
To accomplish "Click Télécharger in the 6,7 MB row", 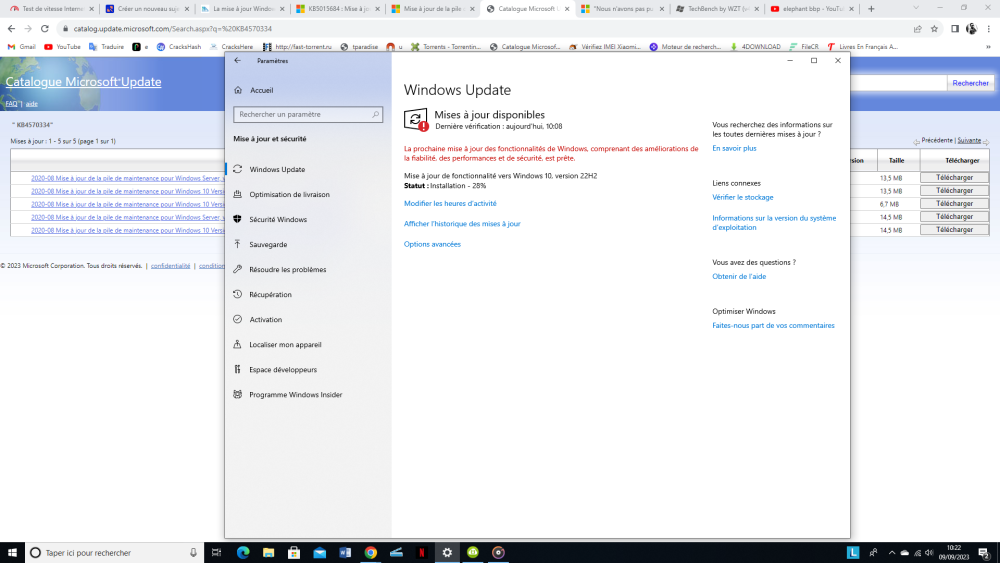I will tap(954, 204).
